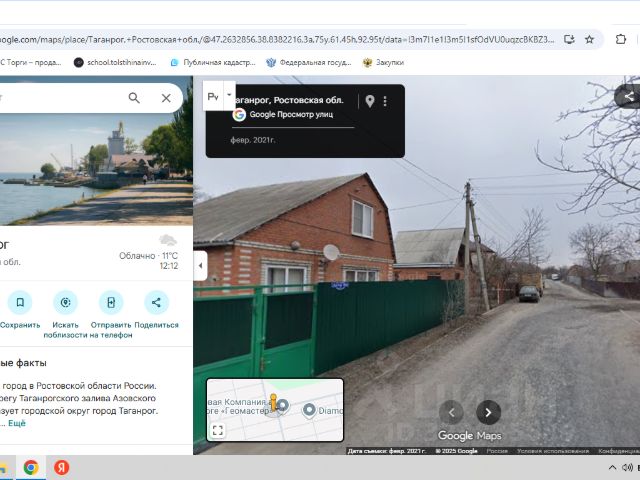Go to the previous Street View image
The width and height of the screenshot is (640, 480).
click(x=451, y=413)
